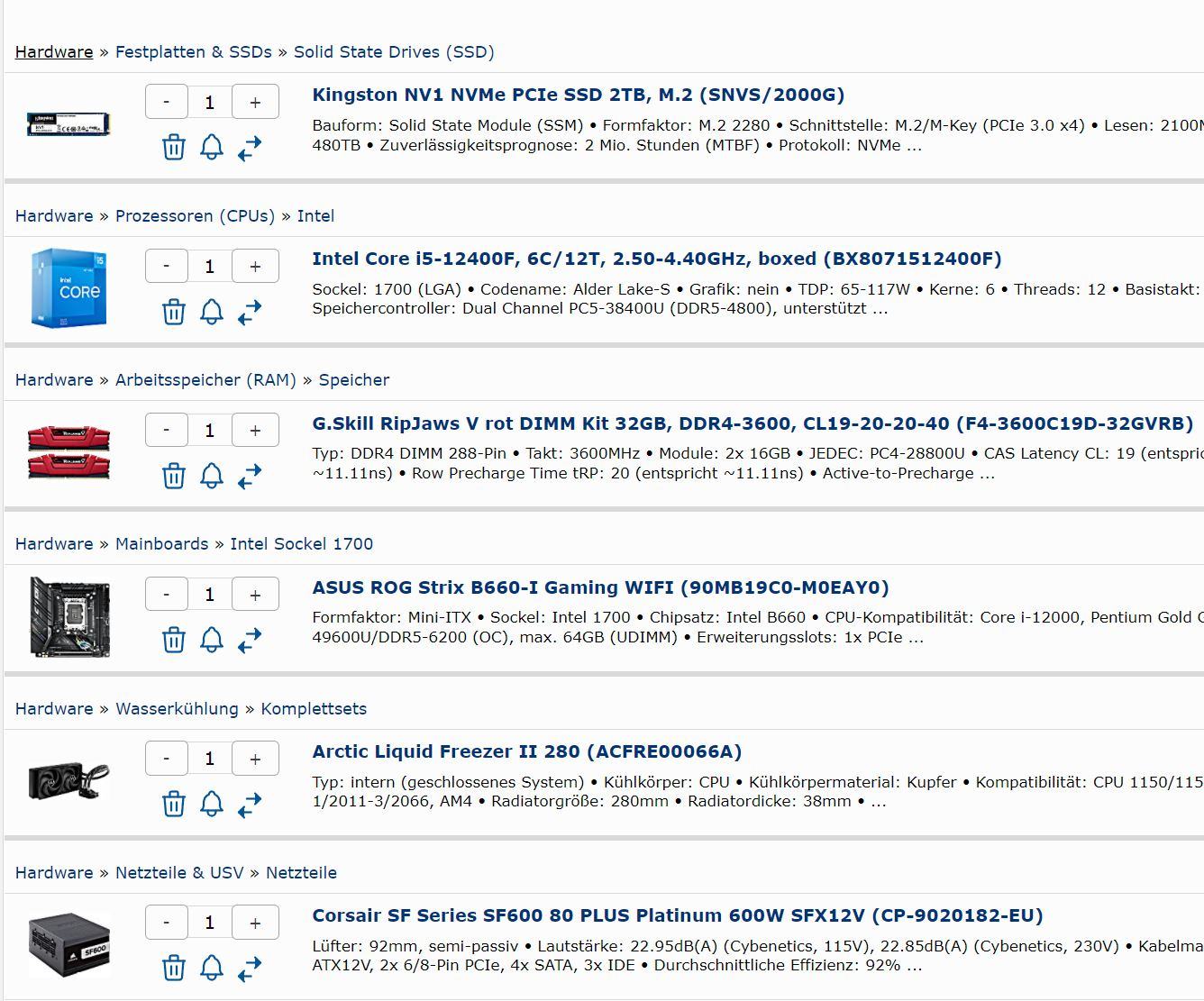The height and width of the screenshot is (1001, 1204).
Task: Click red G.Skill RipJaws RAM thumbnail
Action: point(69,451)
